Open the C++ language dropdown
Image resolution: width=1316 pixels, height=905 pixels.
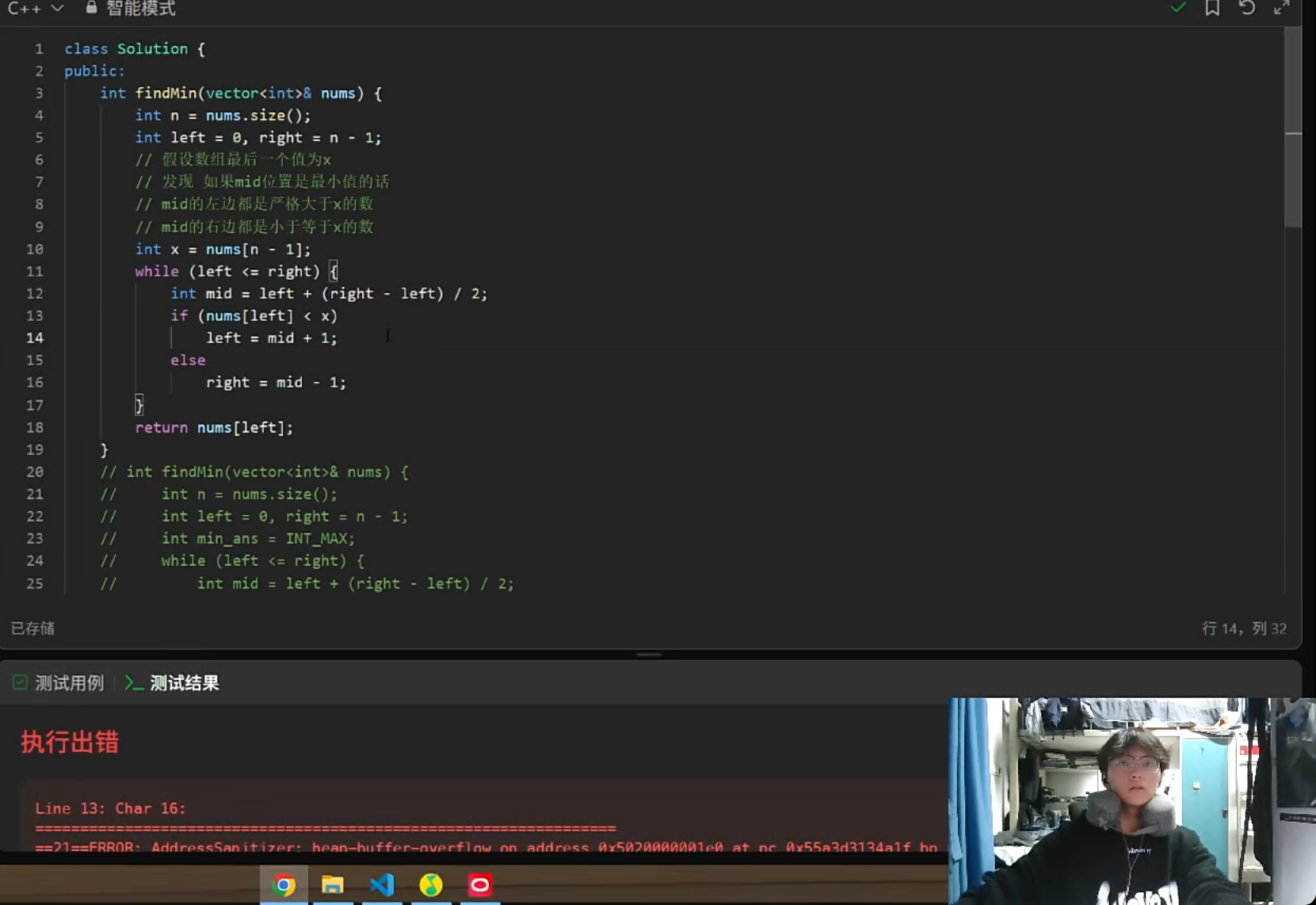(x=36, y=8)
